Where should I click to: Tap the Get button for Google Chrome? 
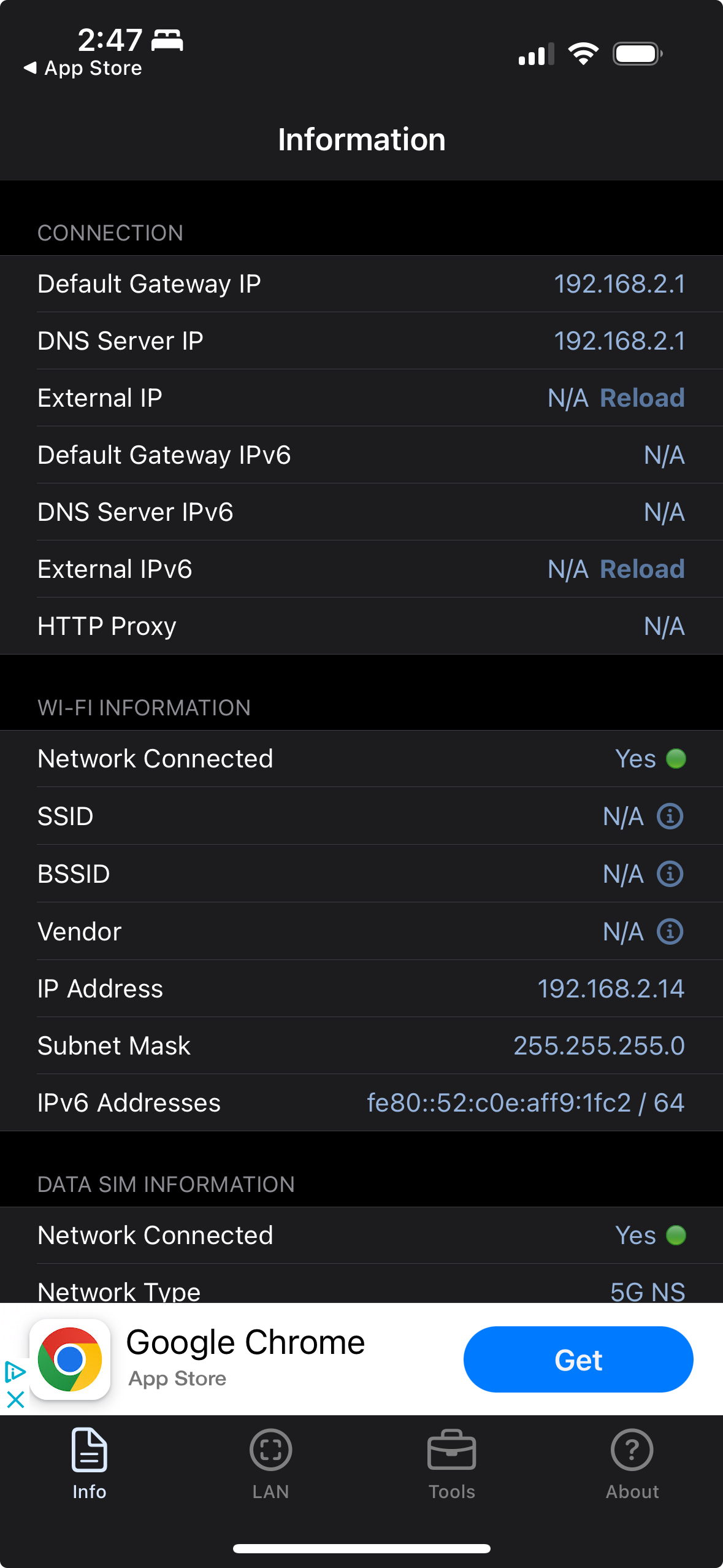click(x=578, y=1359)
